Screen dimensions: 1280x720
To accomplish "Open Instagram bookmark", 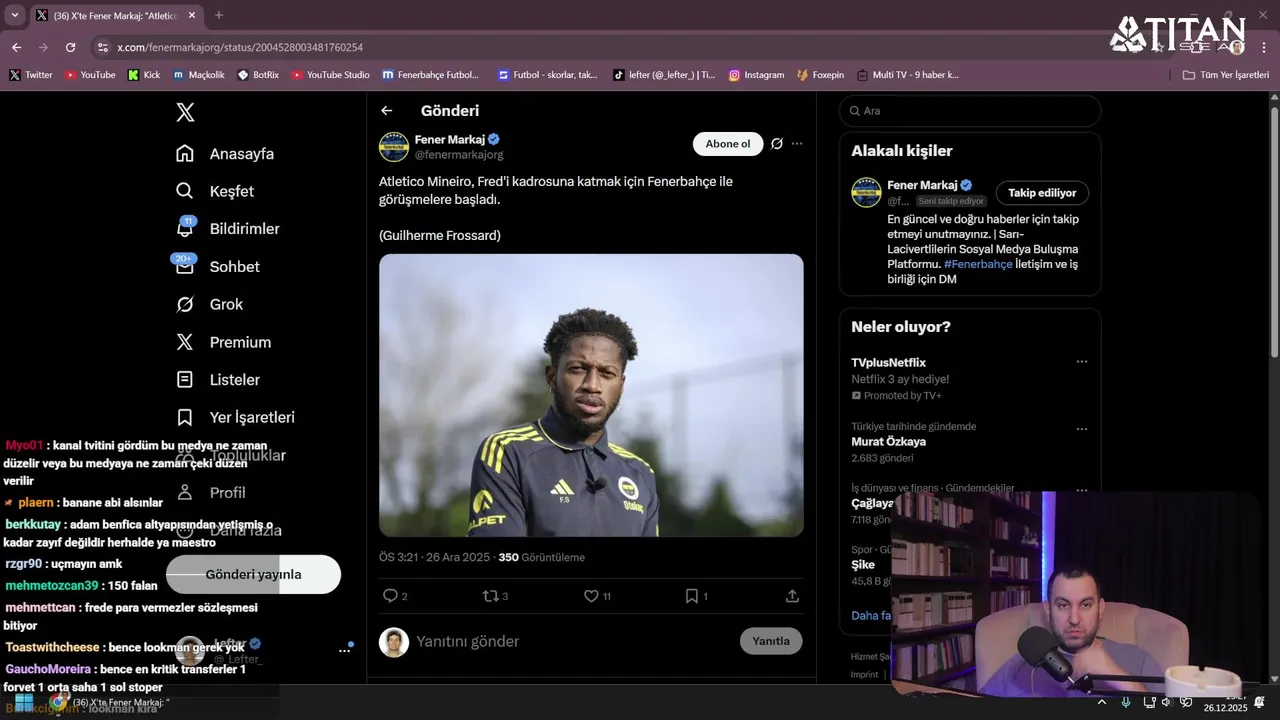I will (756, 75).
